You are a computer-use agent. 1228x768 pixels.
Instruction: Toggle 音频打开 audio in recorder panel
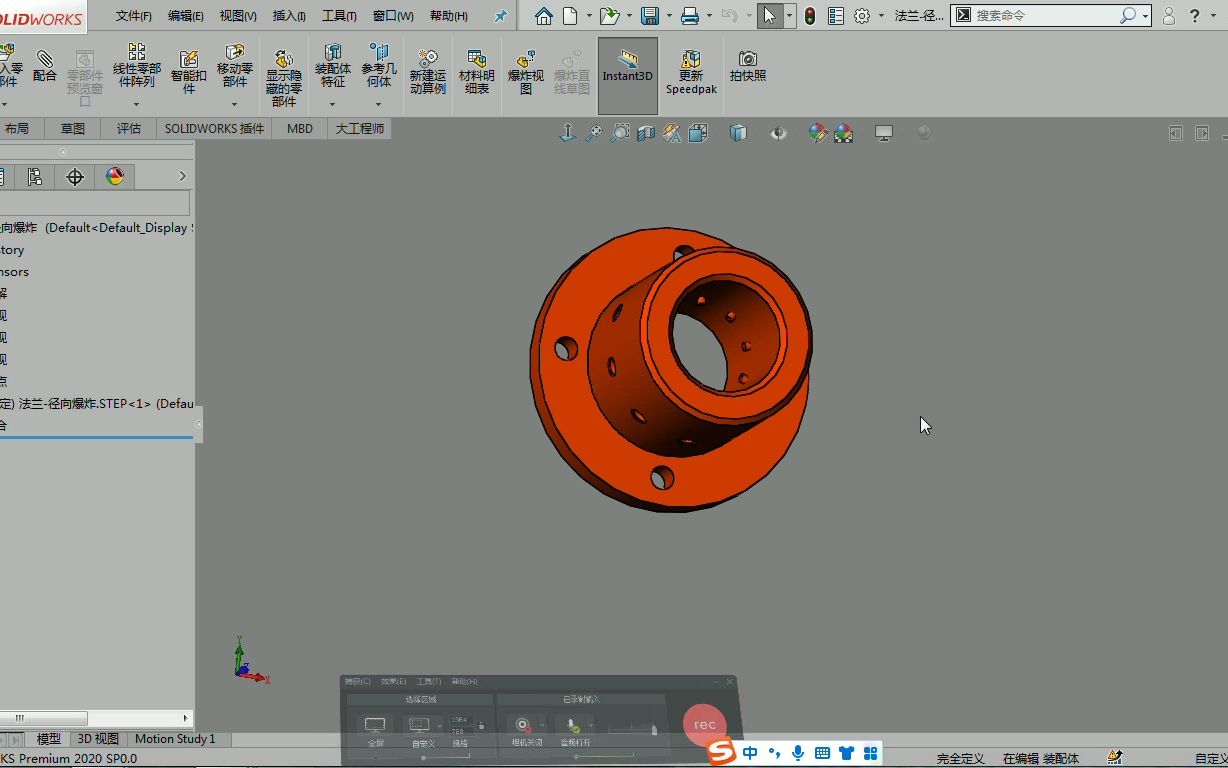point(573,722)
